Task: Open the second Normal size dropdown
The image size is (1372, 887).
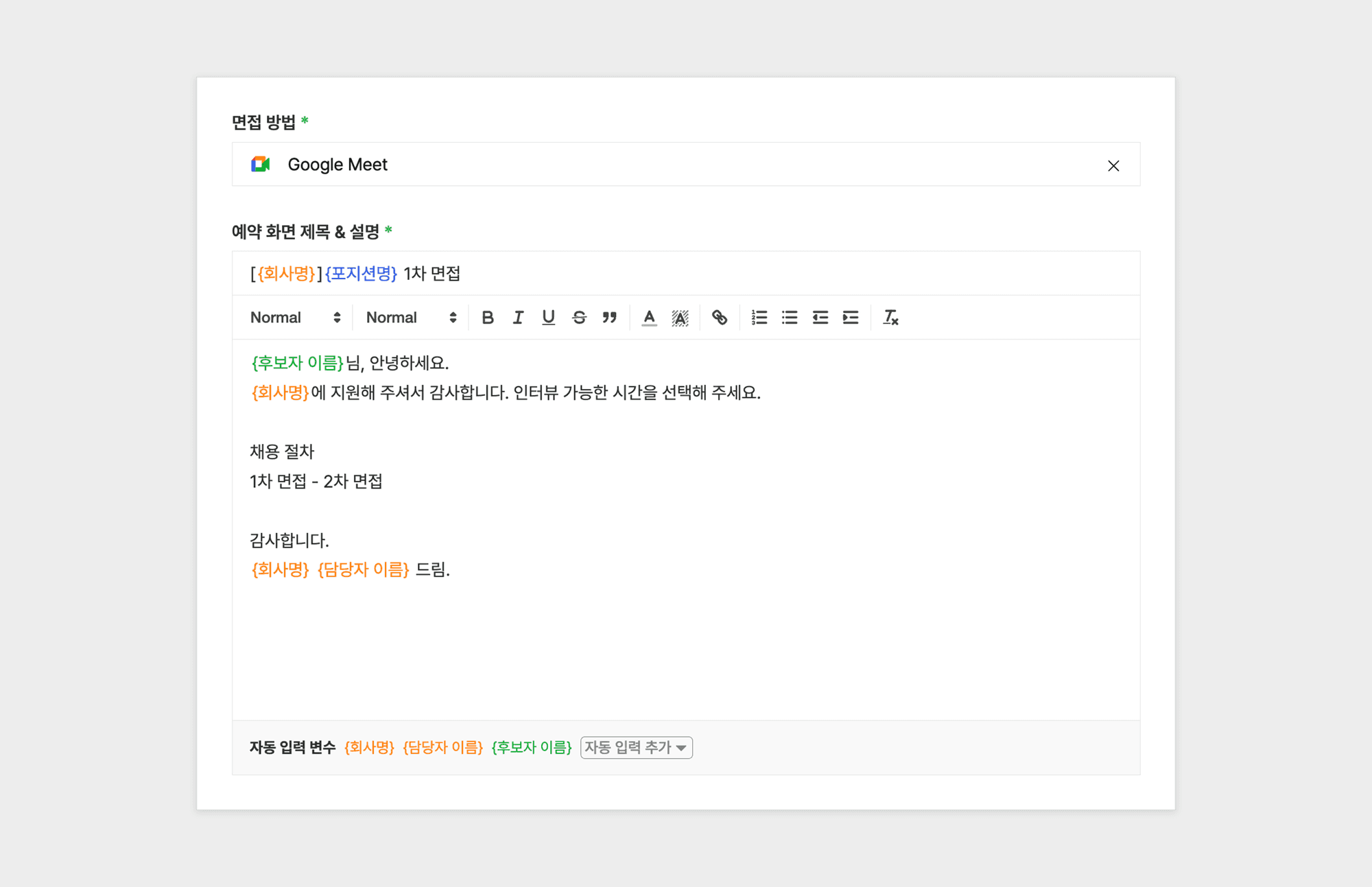Action: pyautogui.click(x=411, y=318)
